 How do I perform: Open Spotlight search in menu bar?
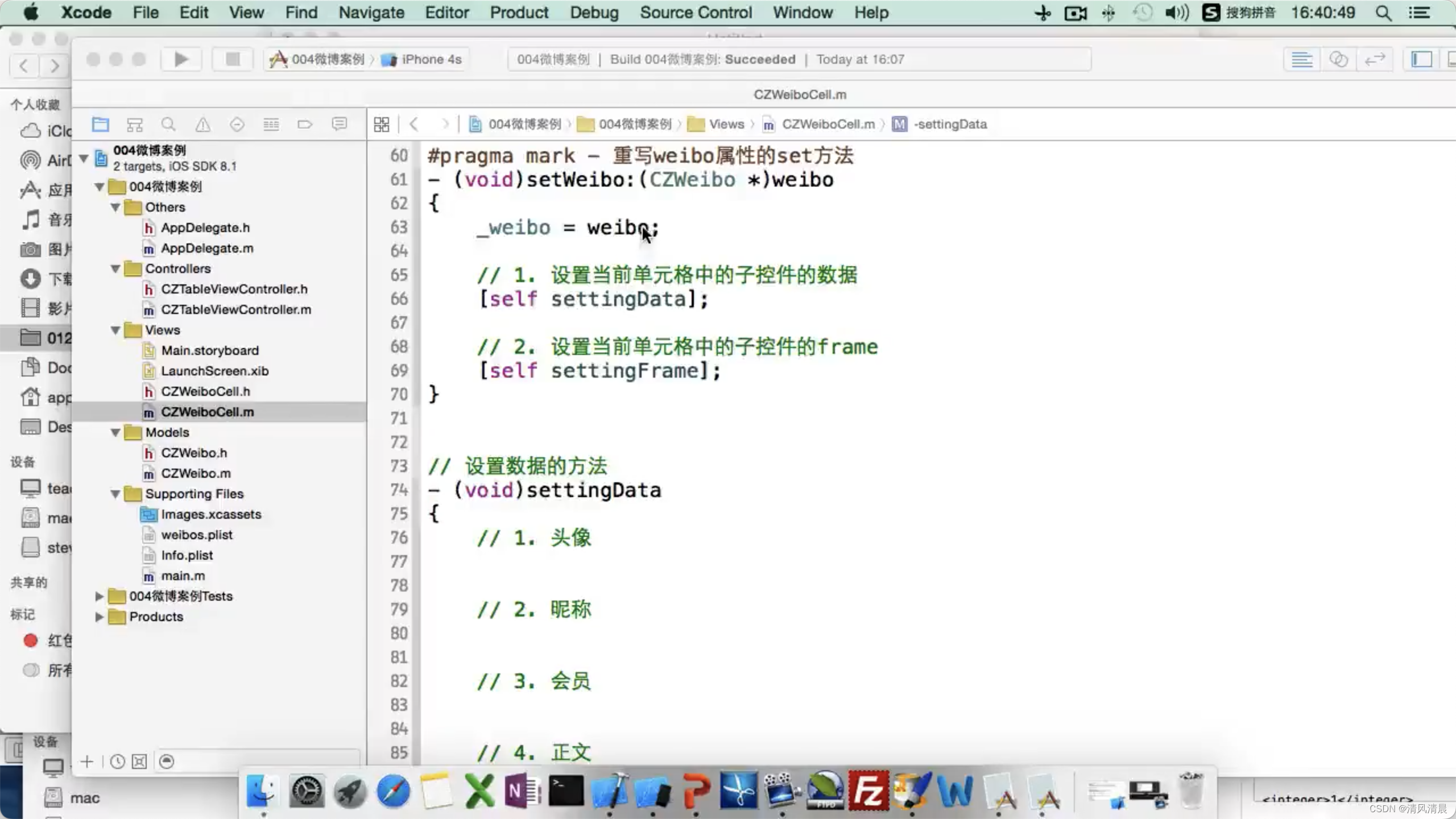tap(1383, 13)
